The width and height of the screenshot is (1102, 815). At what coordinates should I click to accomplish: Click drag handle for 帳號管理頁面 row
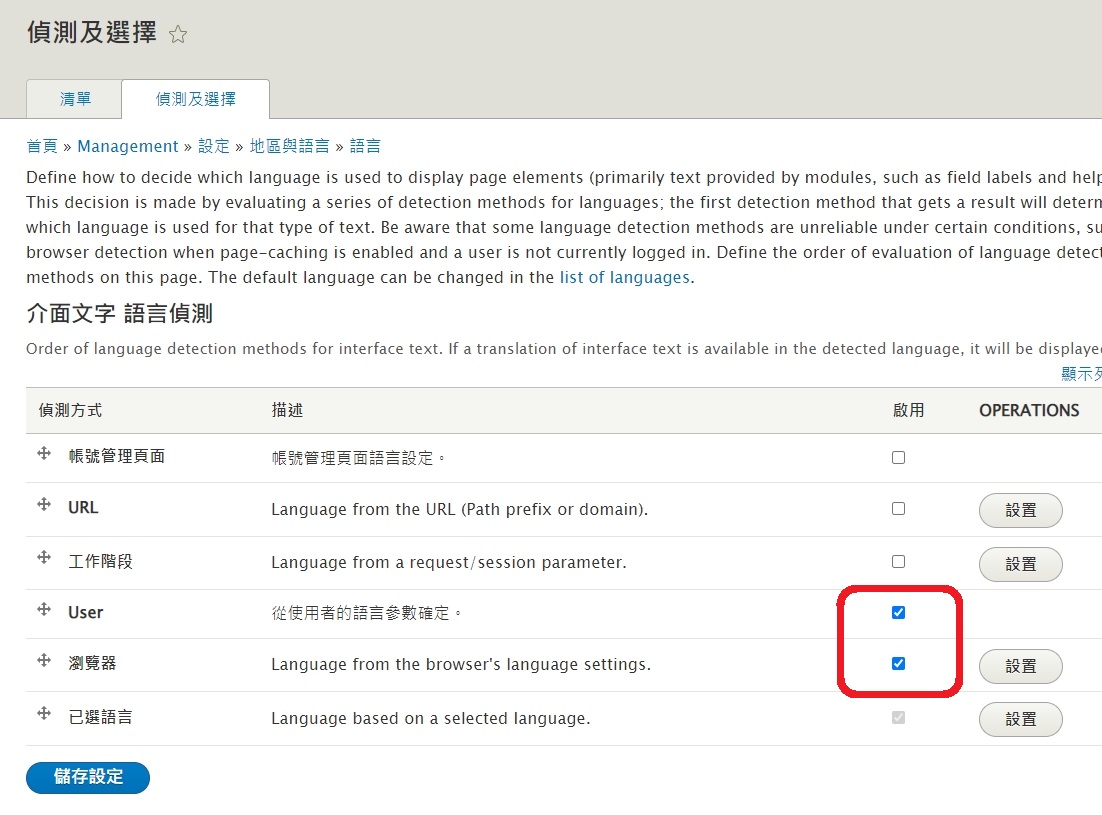(x=44, y=454)
